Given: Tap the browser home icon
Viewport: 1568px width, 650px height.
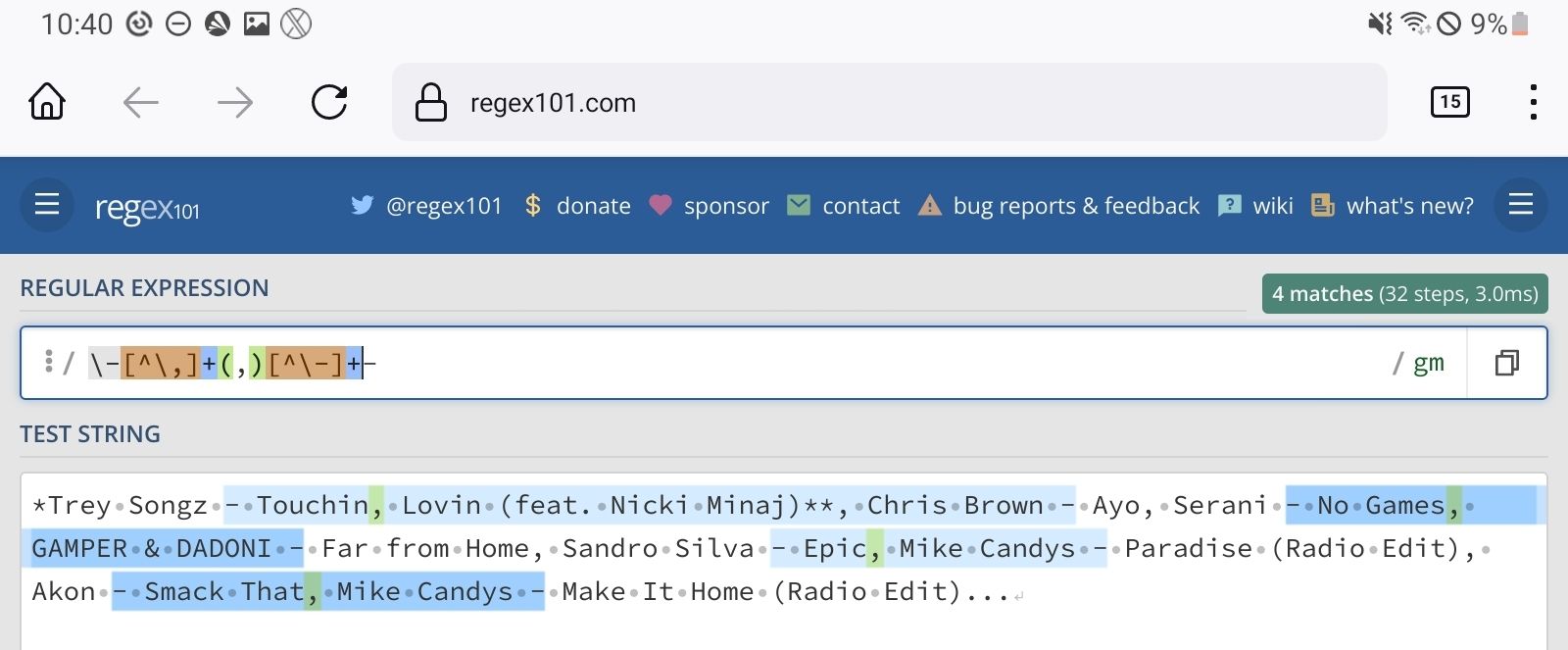Looking at the screenshot, I should click(47, 102).
